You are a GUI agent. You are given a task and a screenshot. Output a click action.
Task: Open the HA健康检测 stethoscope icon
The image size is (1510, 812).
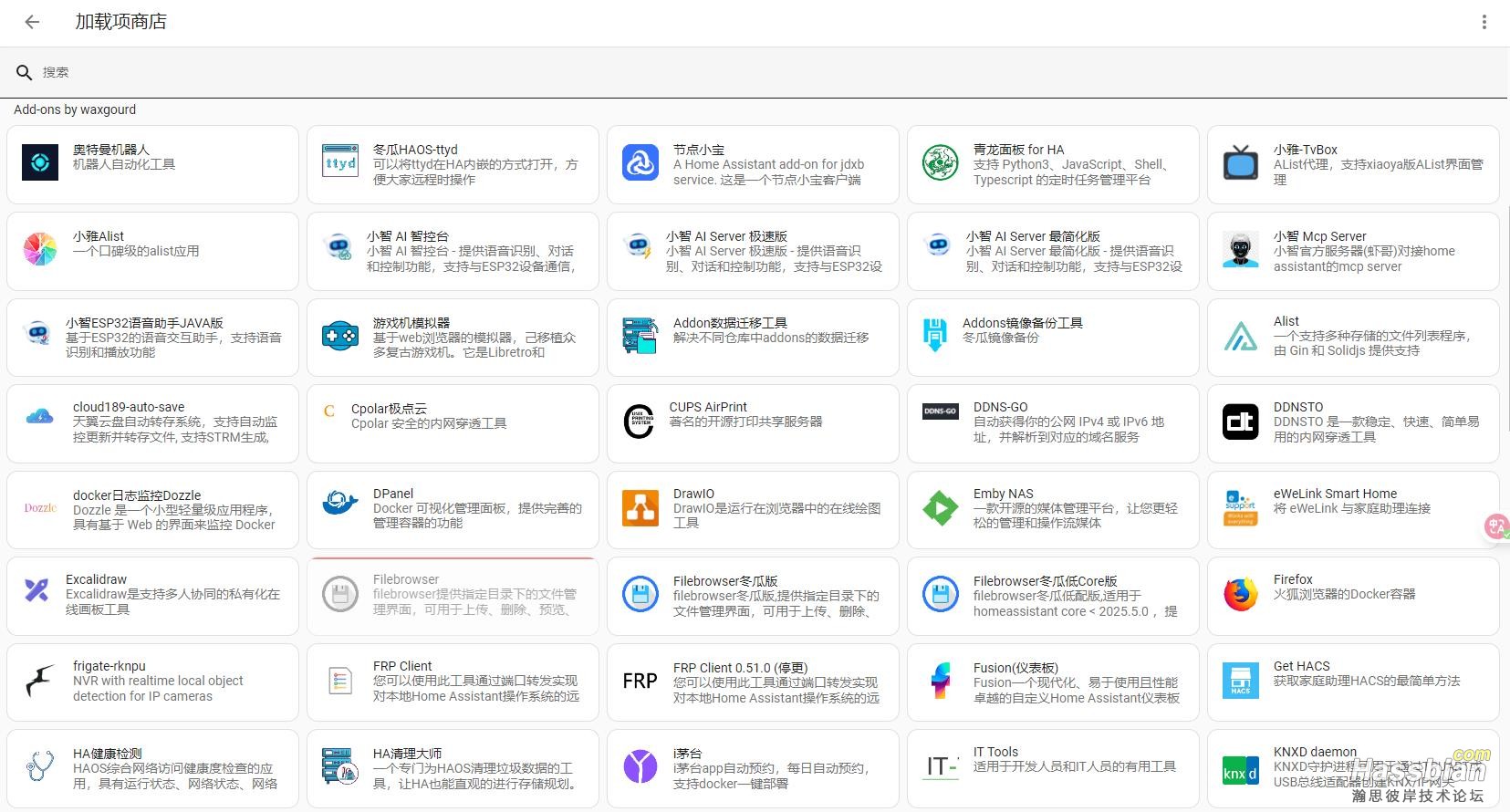[40, 767]
